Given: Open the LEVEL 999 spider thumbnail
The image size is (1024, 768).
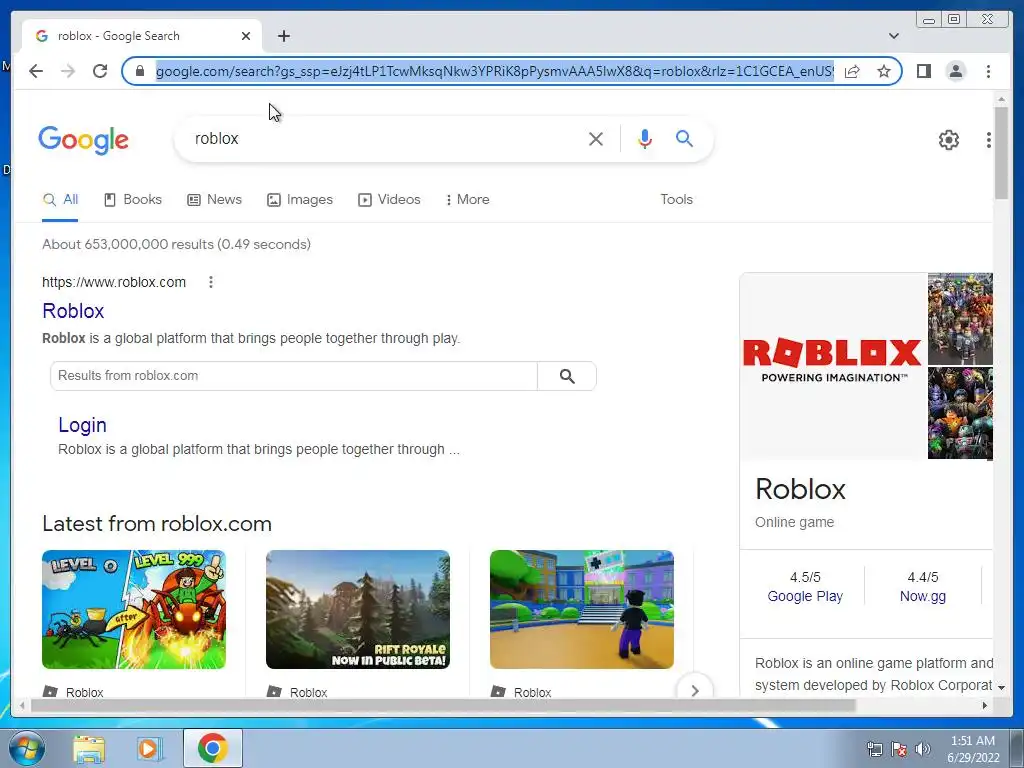Looking at the screenshot, I should [134, 609].
